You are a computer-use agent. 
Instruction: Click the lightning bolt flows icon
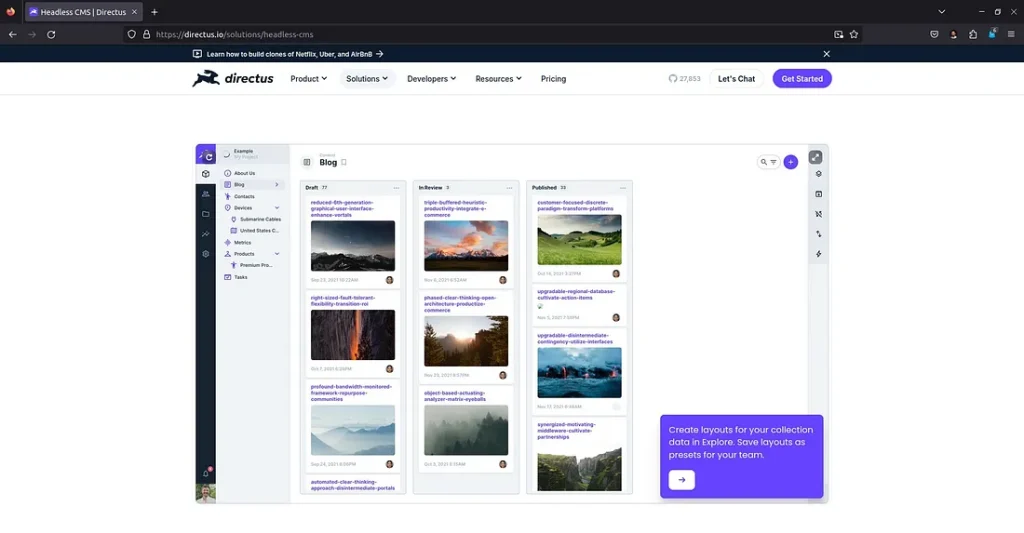coord(818,254)
